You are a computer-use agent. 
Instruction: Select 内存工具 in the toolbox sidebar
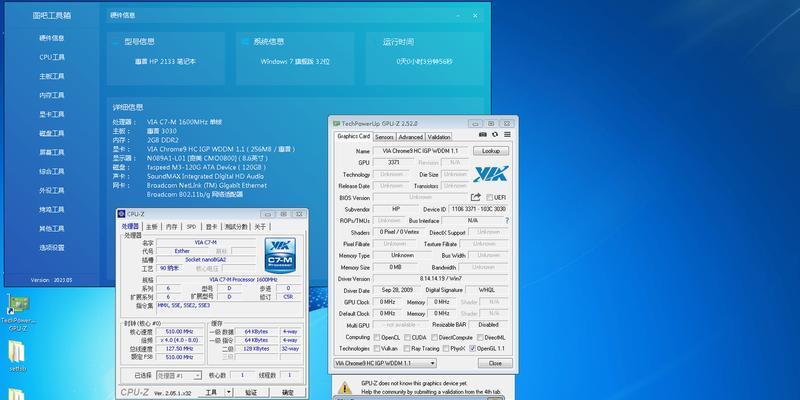[x=52, y=95]
